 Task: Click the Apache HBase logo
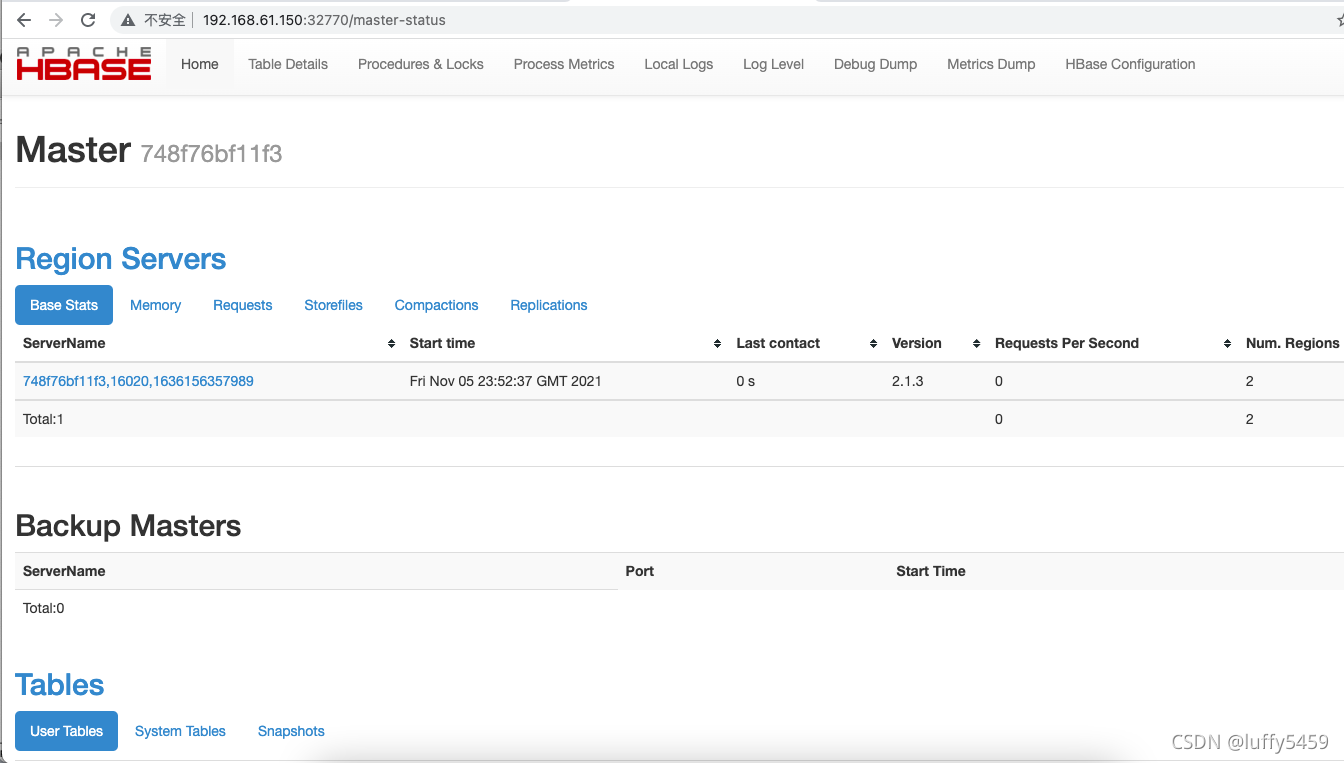tap(83, 63)
